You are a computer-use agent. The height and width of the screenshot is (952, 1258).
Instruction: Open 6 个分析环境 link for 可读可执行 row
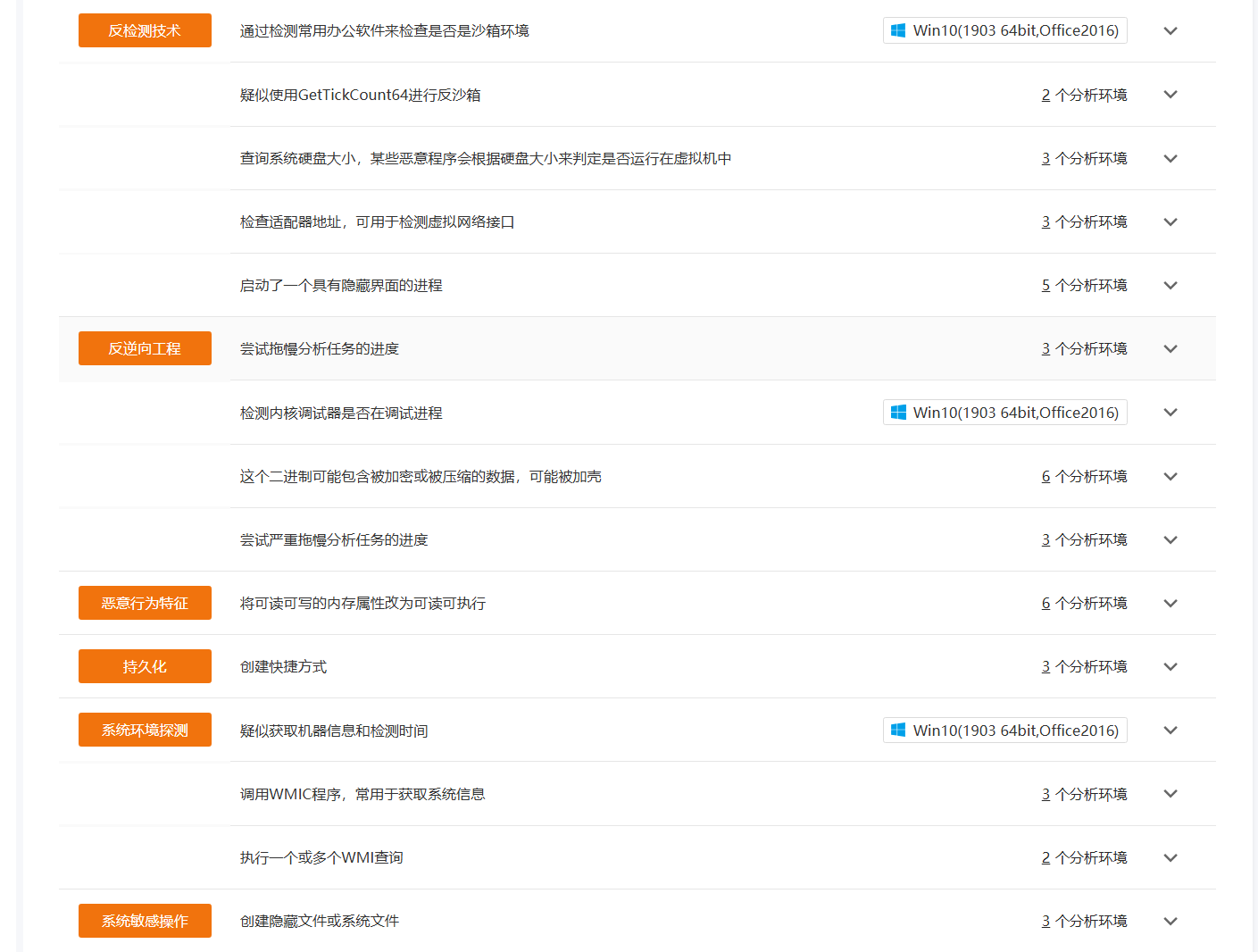pos(1084,603)
